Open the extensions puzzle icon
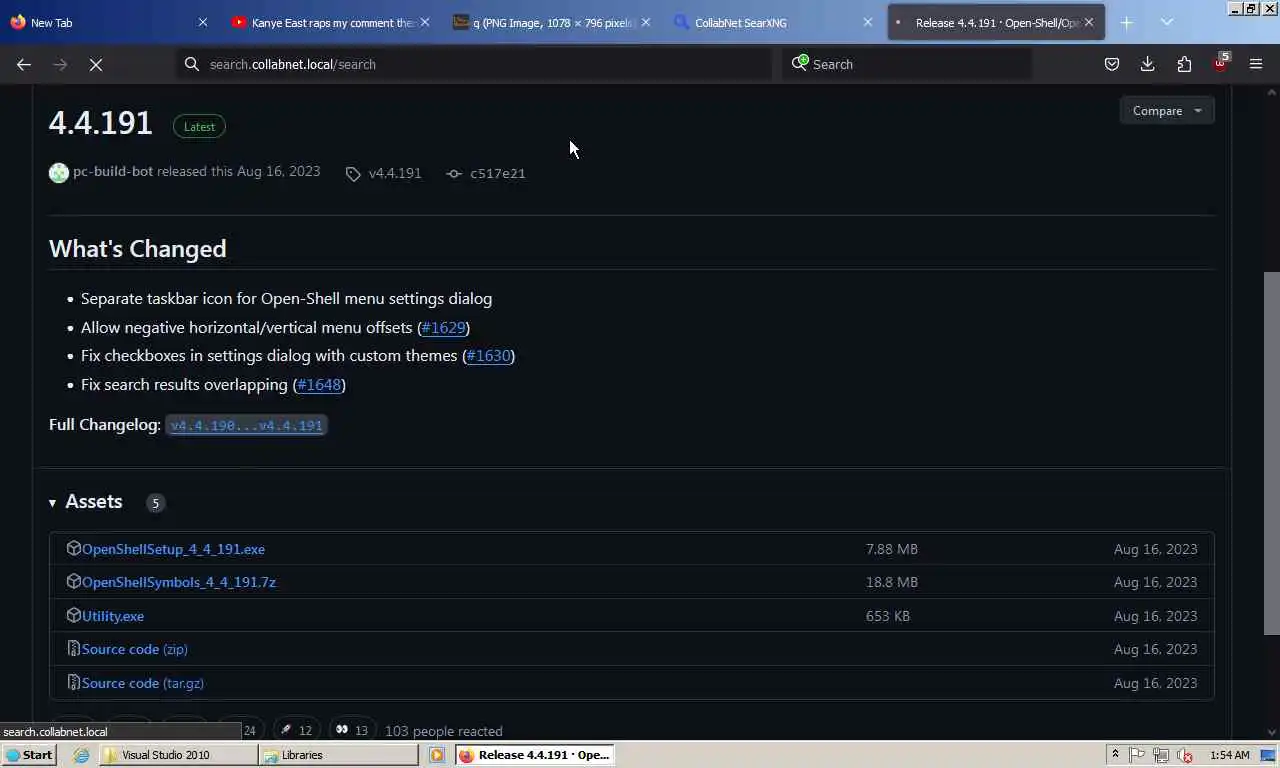The height and width of the screenshot is (768, 1280). (x=1184, y=64)
